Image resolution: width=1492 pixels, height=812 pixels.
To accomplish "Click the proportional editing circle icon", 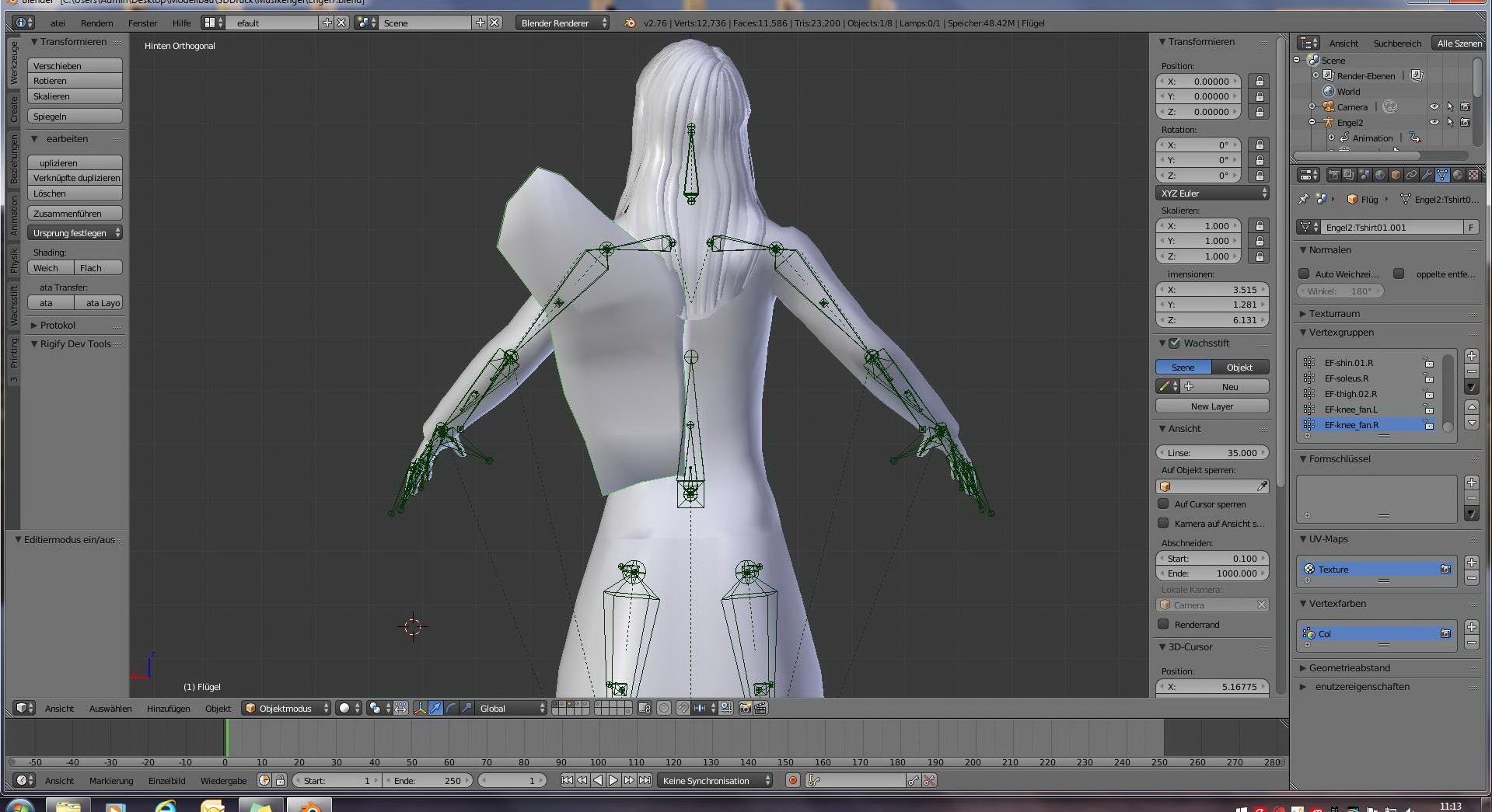I will coord(664,708).
